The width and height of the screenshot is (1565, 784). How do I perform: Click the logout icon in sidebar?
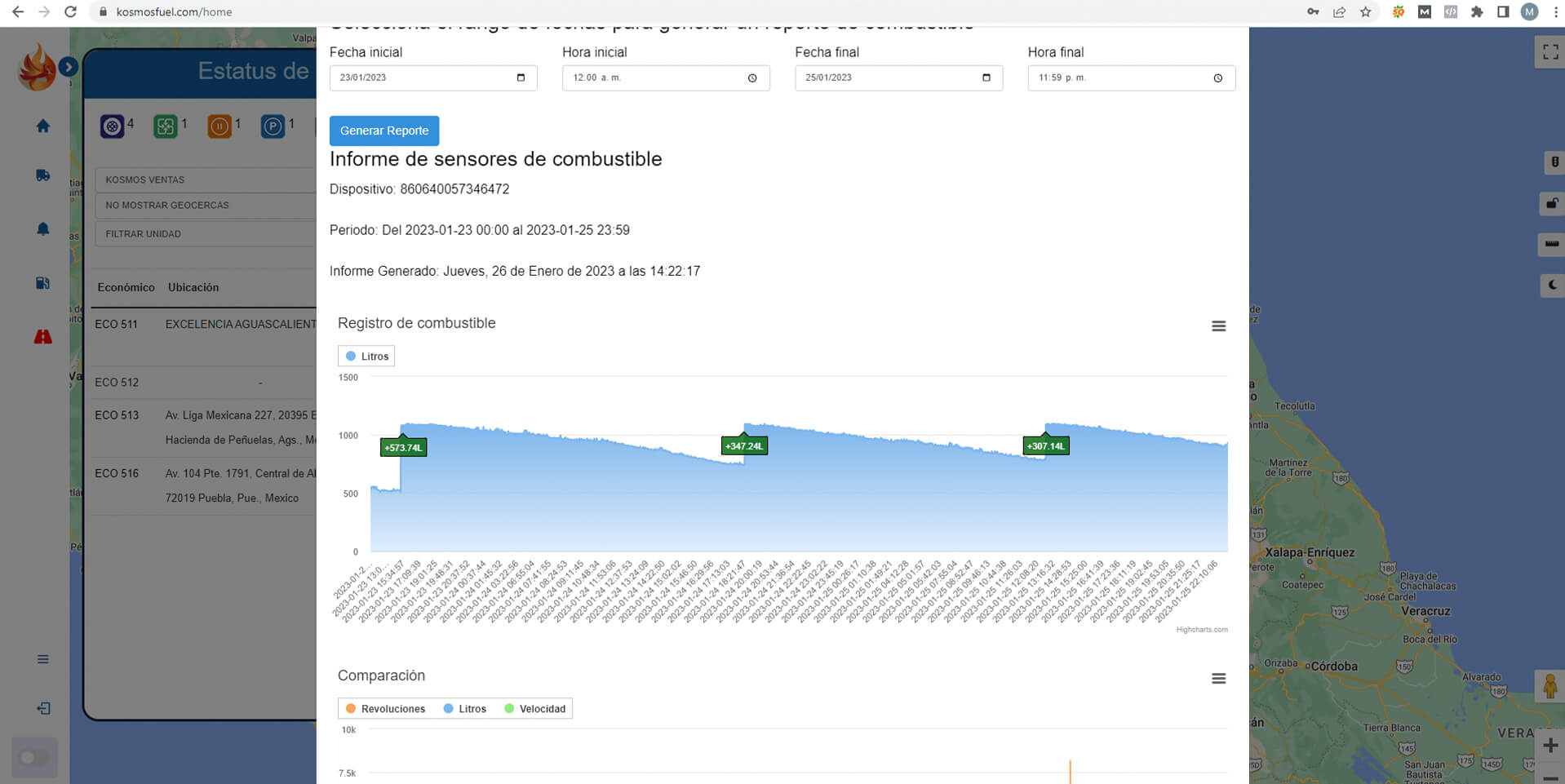(43, 708)
